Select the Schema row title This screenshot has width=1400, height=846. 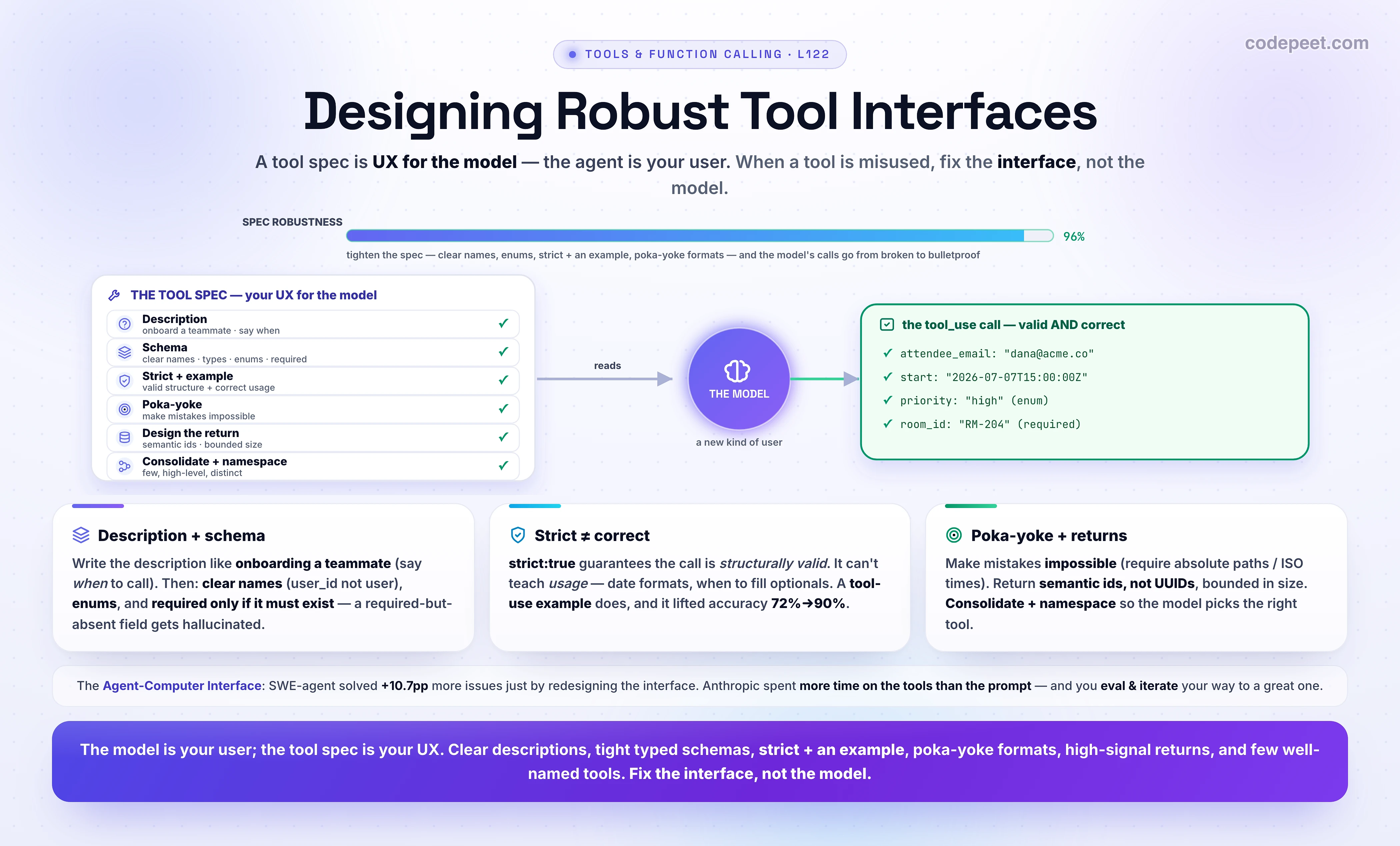click(x=164, y=347)
